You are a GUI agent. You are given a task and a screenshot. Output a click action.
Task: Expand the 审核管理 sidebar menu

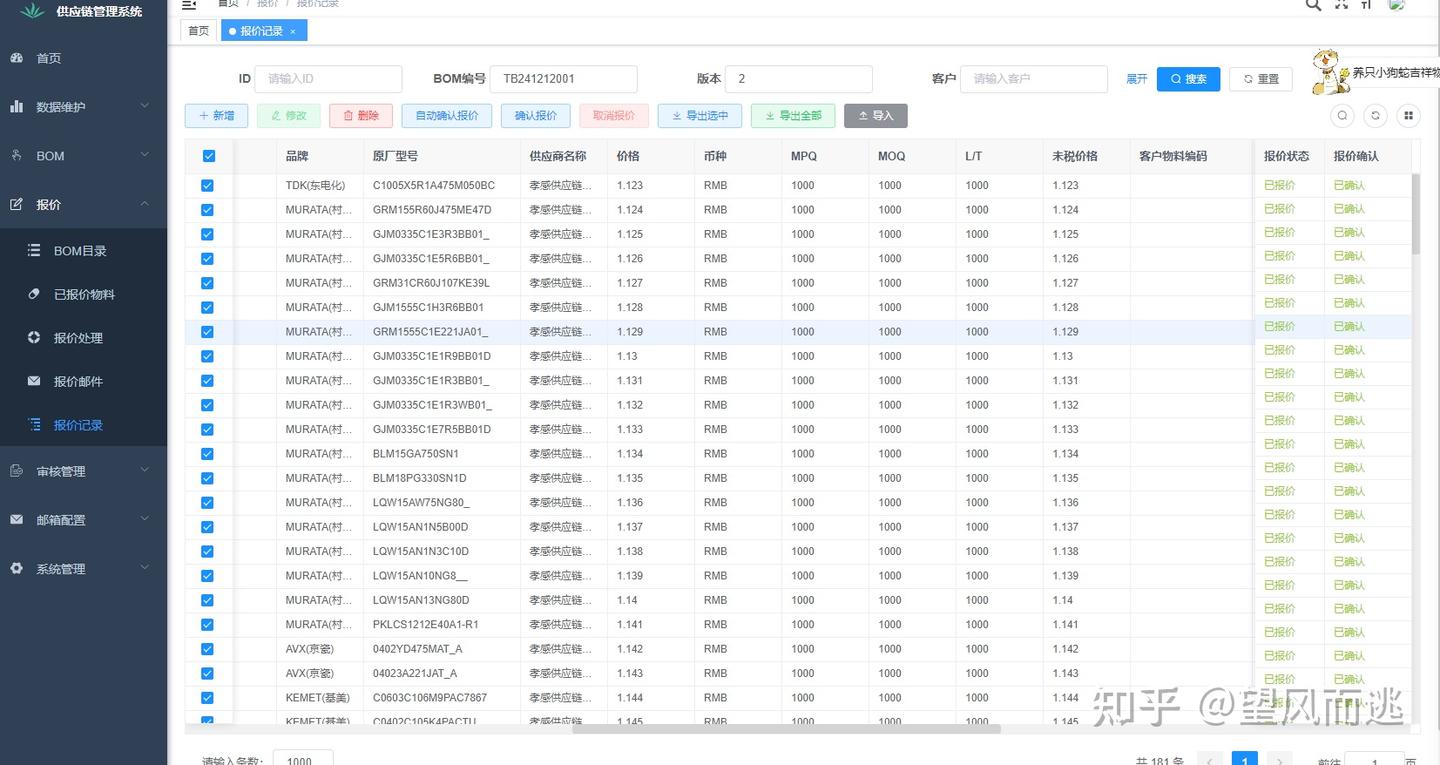(x=83, y=471)
